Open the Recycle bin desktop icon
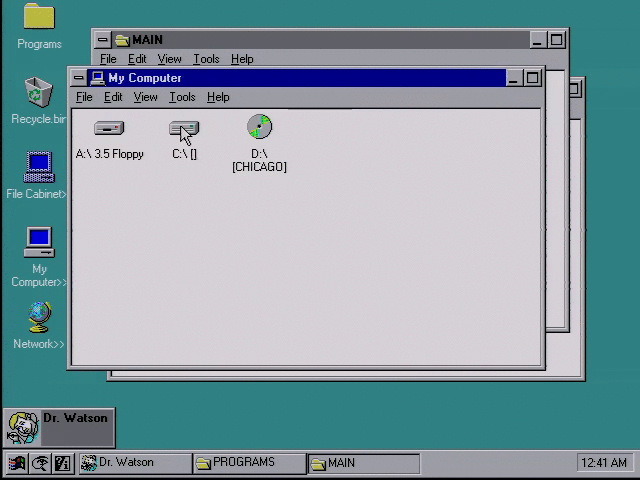The height and width of the screenshot is (480, 640). (38, 92)
